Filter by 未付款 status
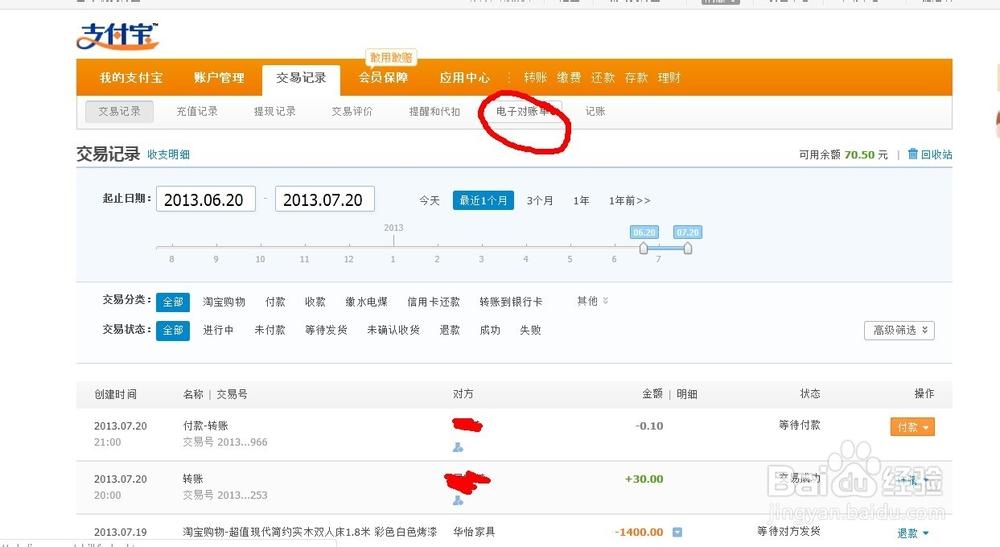 pos(270,330)
